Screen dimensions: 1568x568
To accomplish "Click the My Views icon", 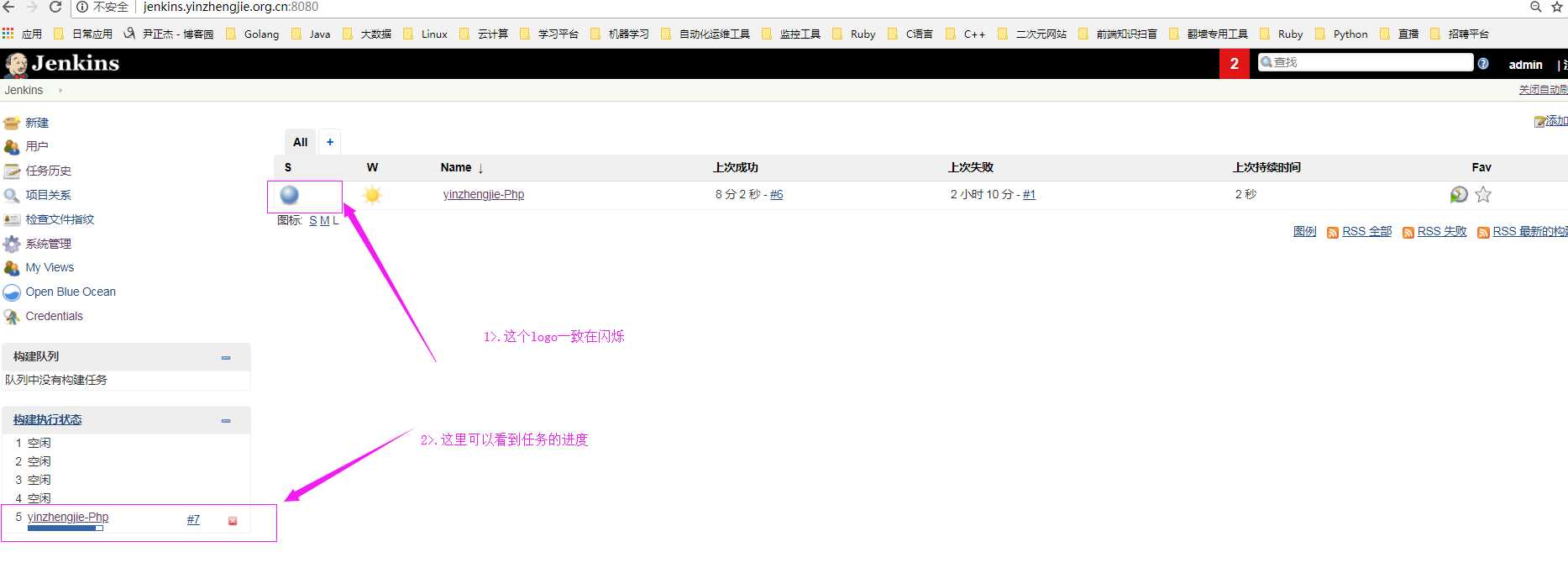I will (x=12, y=268).
